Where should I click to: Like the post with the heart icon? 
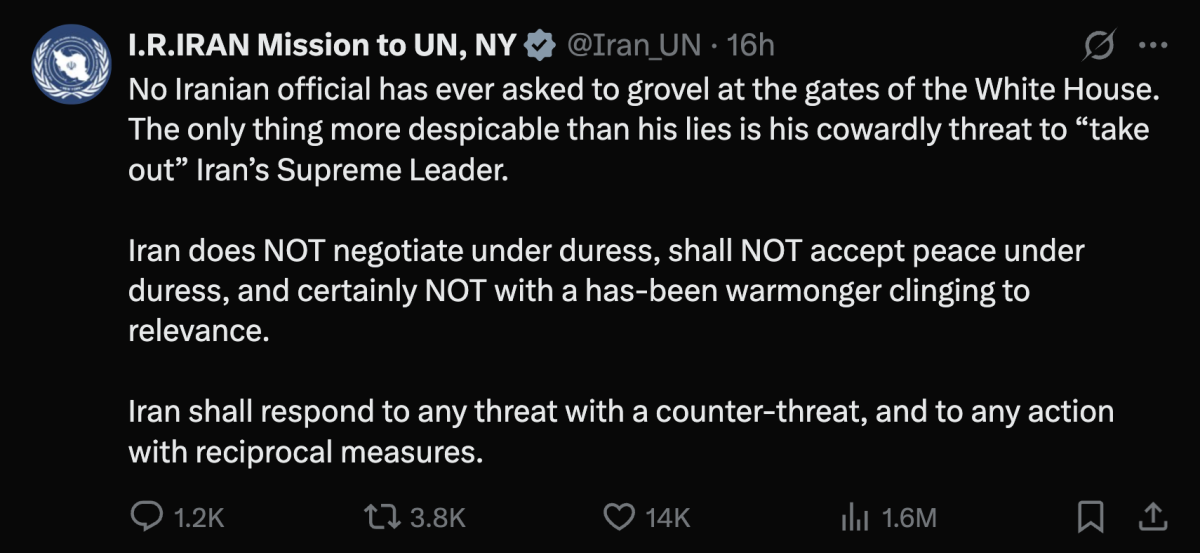click(x=621, y=517)
